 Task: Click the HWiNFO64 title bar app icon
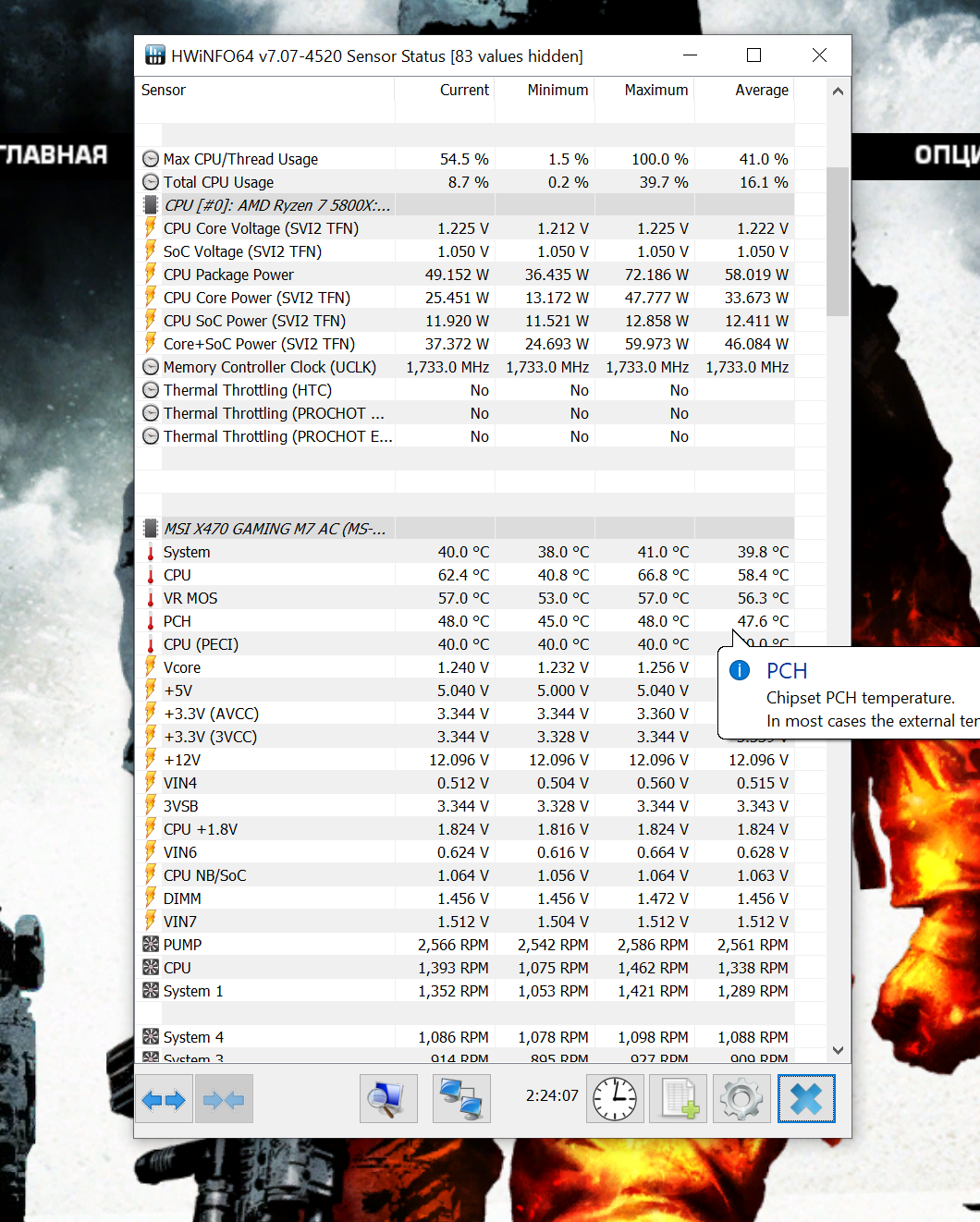154,55
